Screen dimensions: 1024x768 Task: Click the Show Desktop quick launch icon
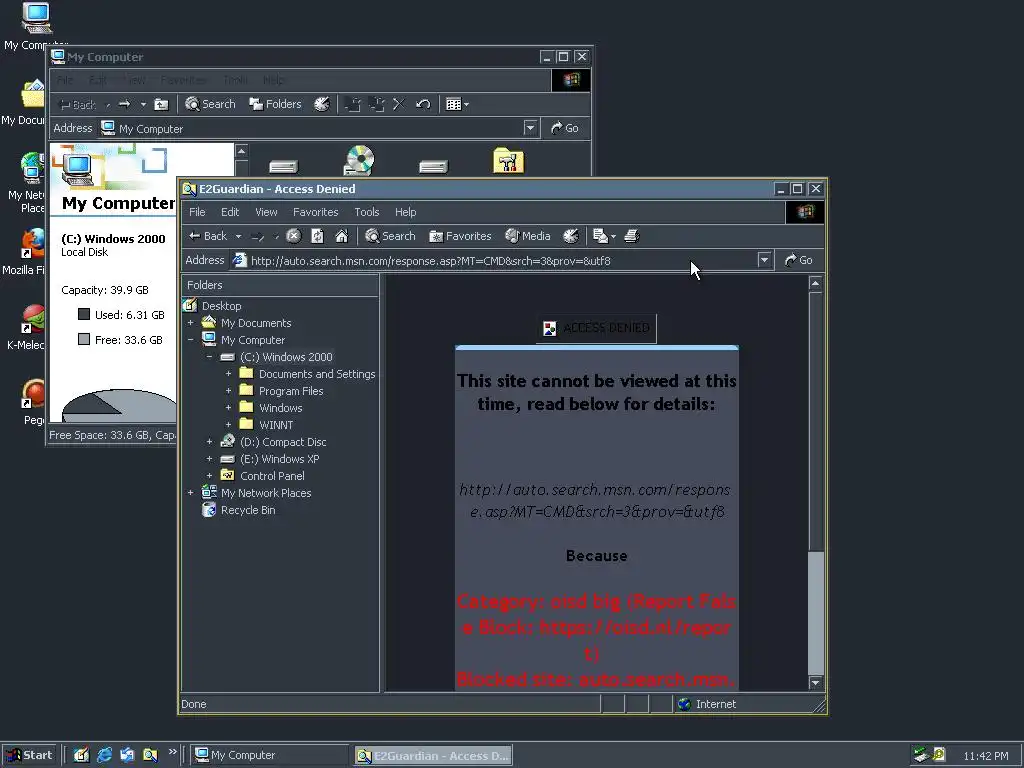pos(81,756)
